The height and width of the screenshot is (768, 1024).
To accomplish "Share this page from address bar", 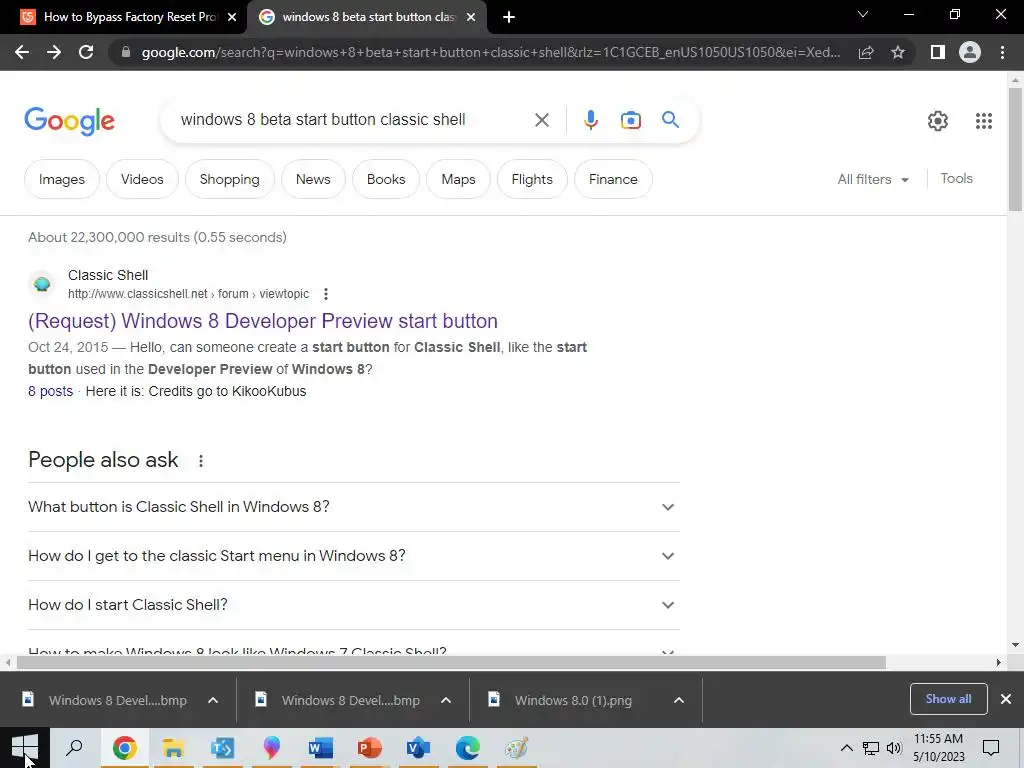I will pyautogui.click(x=866, y=52).
